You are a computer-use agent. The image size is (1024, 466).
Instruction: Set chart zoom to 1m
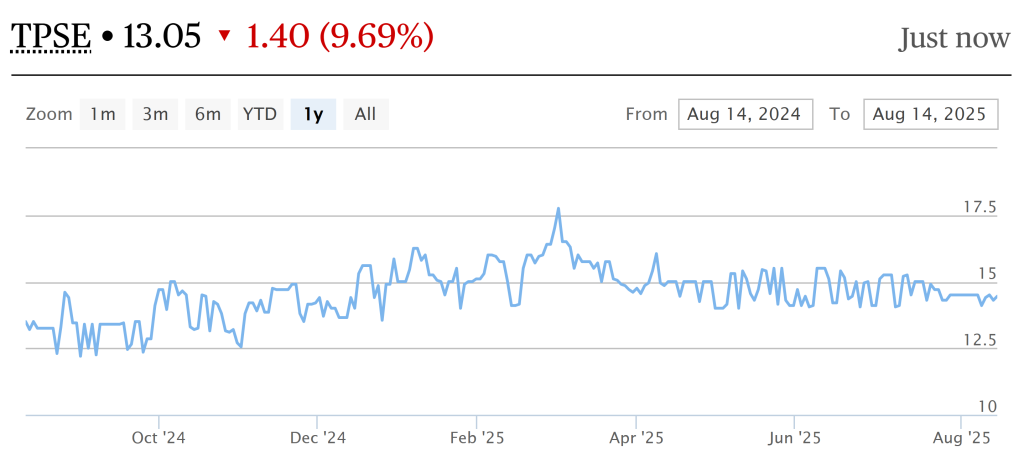click(x=103, y=114)
